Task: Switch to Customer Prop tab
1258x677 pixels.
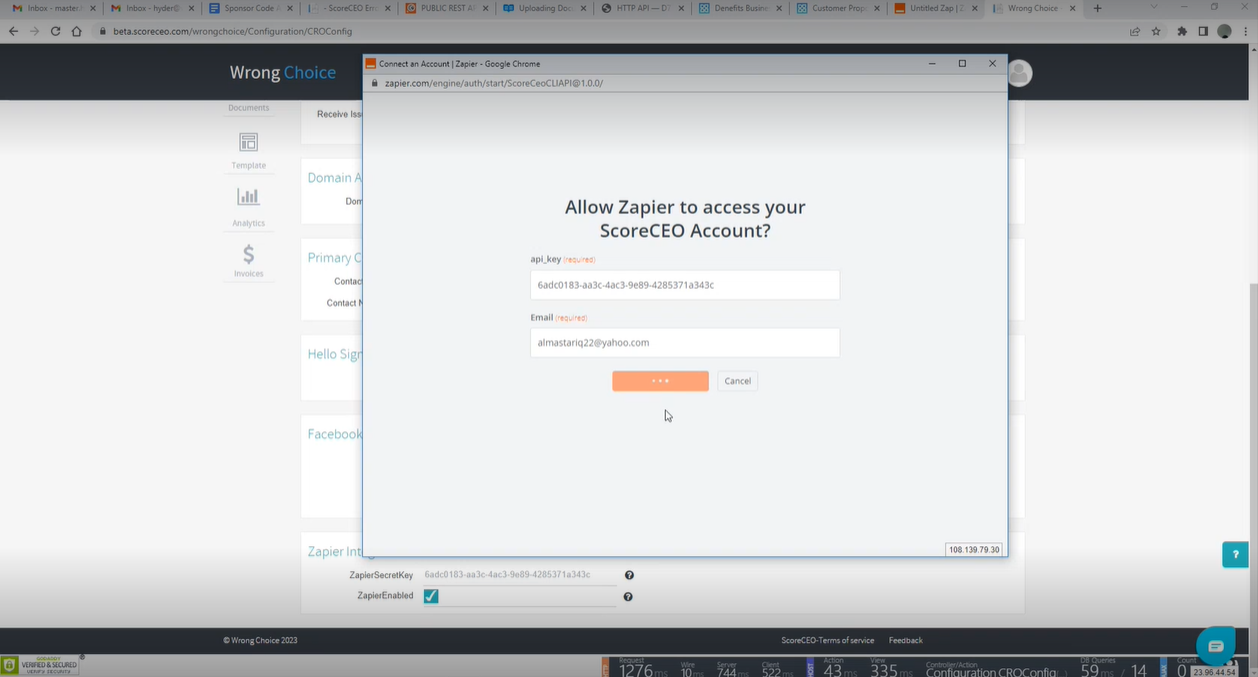Action: [x=838, y=8]
